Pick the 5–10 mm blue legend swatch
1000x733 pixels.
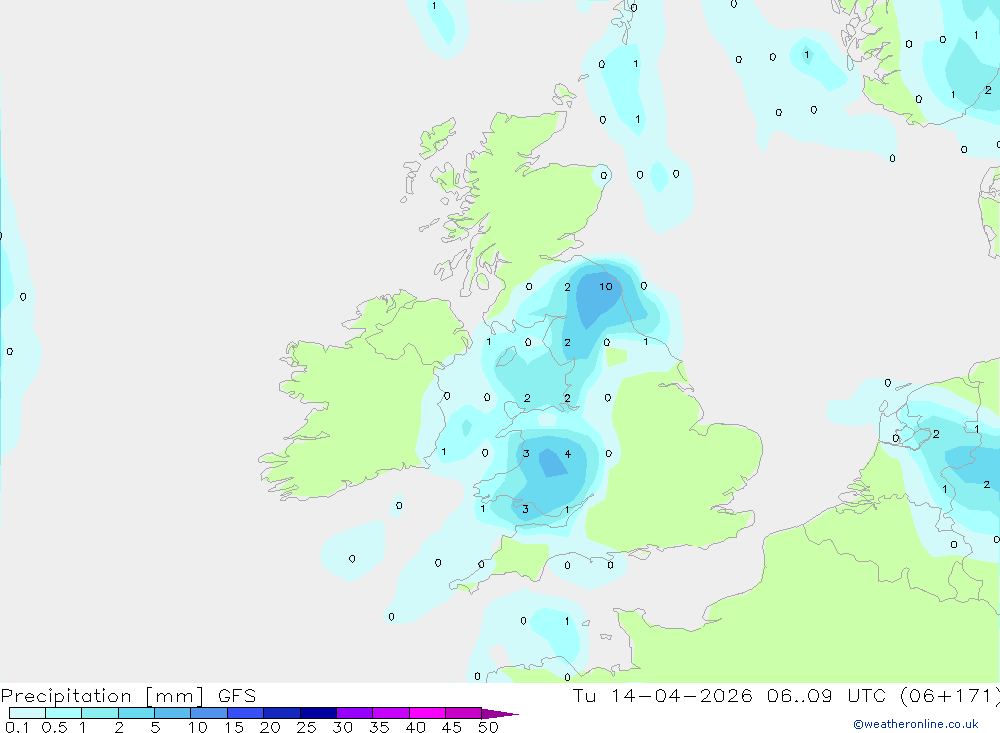(173, 713)
